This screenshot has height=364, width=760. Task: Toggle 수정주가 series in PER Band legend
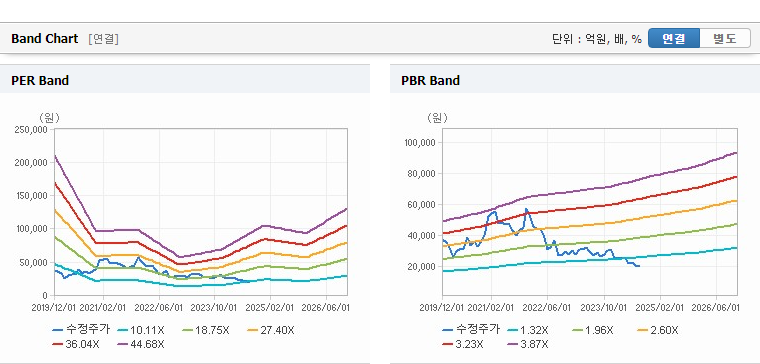(x=81, y=330)
